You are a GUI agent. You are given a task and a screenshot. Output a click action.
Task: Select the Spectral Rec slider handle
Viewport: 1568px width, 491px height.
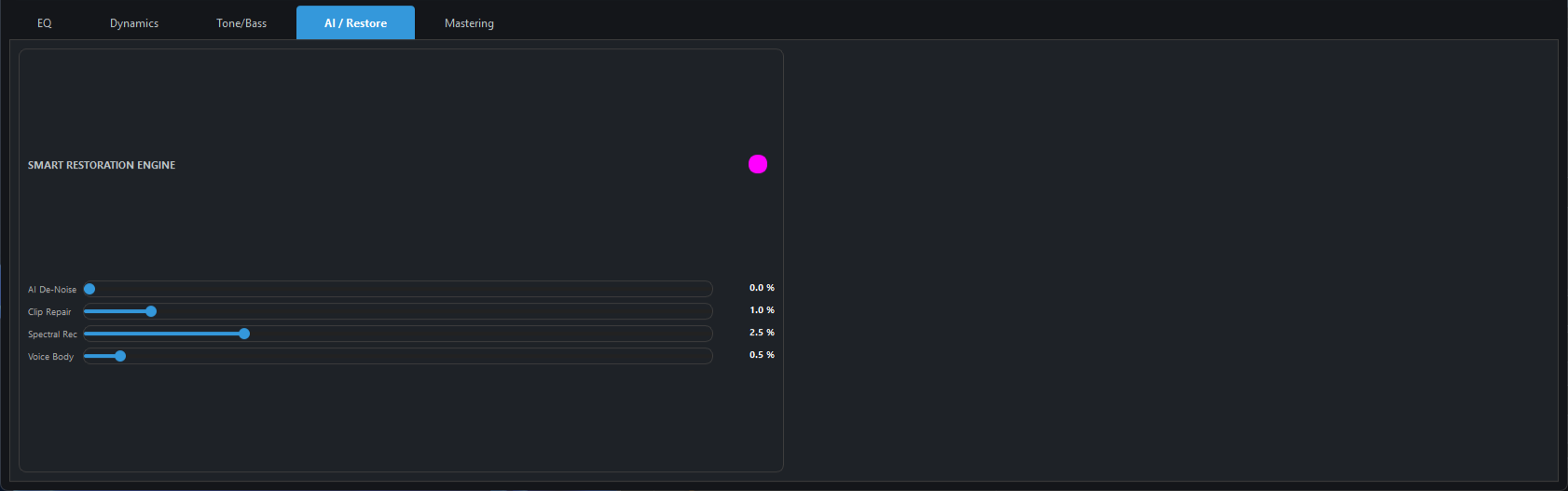pyautogui.click(x=244, y=334)
